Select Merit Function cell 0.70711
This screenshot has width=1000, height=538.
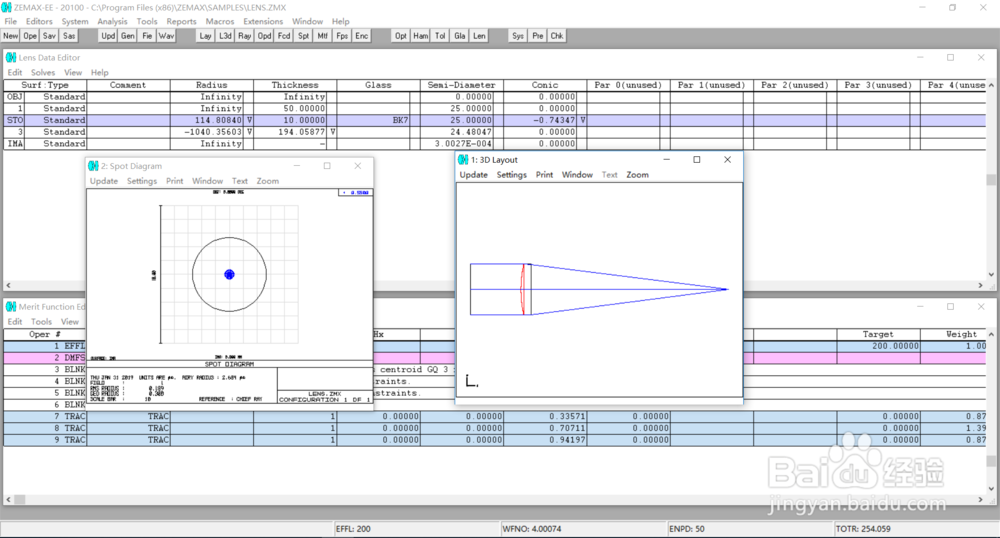[545, 428]
